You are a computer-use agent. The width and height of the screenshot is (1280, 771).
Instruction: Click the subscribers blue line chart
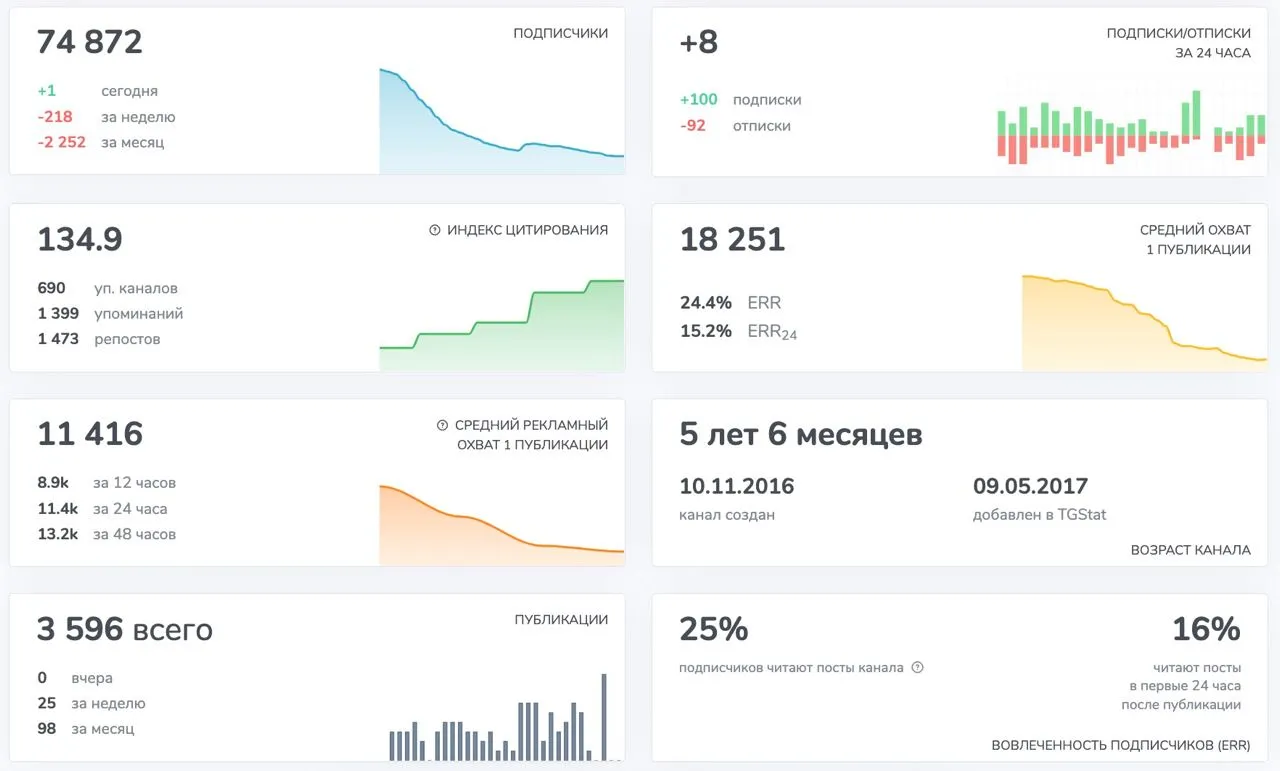(502, 121)
